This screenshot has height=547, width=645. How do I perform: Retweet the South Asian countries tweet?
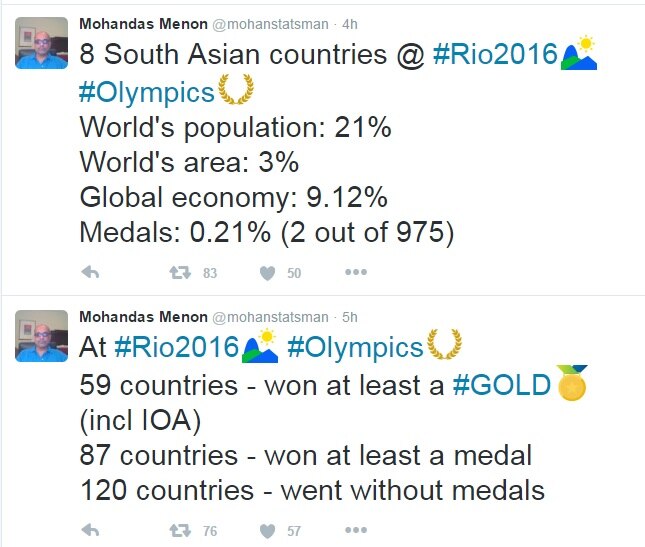[180, 272]
